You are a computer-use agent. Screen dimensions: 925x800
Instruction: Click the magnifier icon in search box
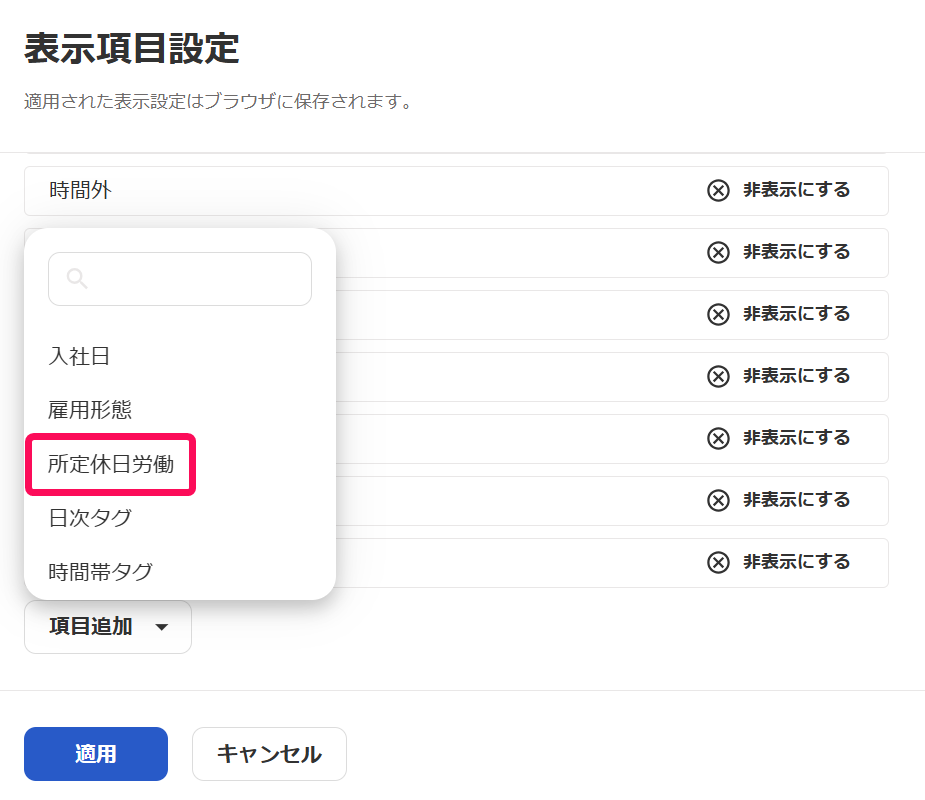pyautogui.click(x=77, y=278)
